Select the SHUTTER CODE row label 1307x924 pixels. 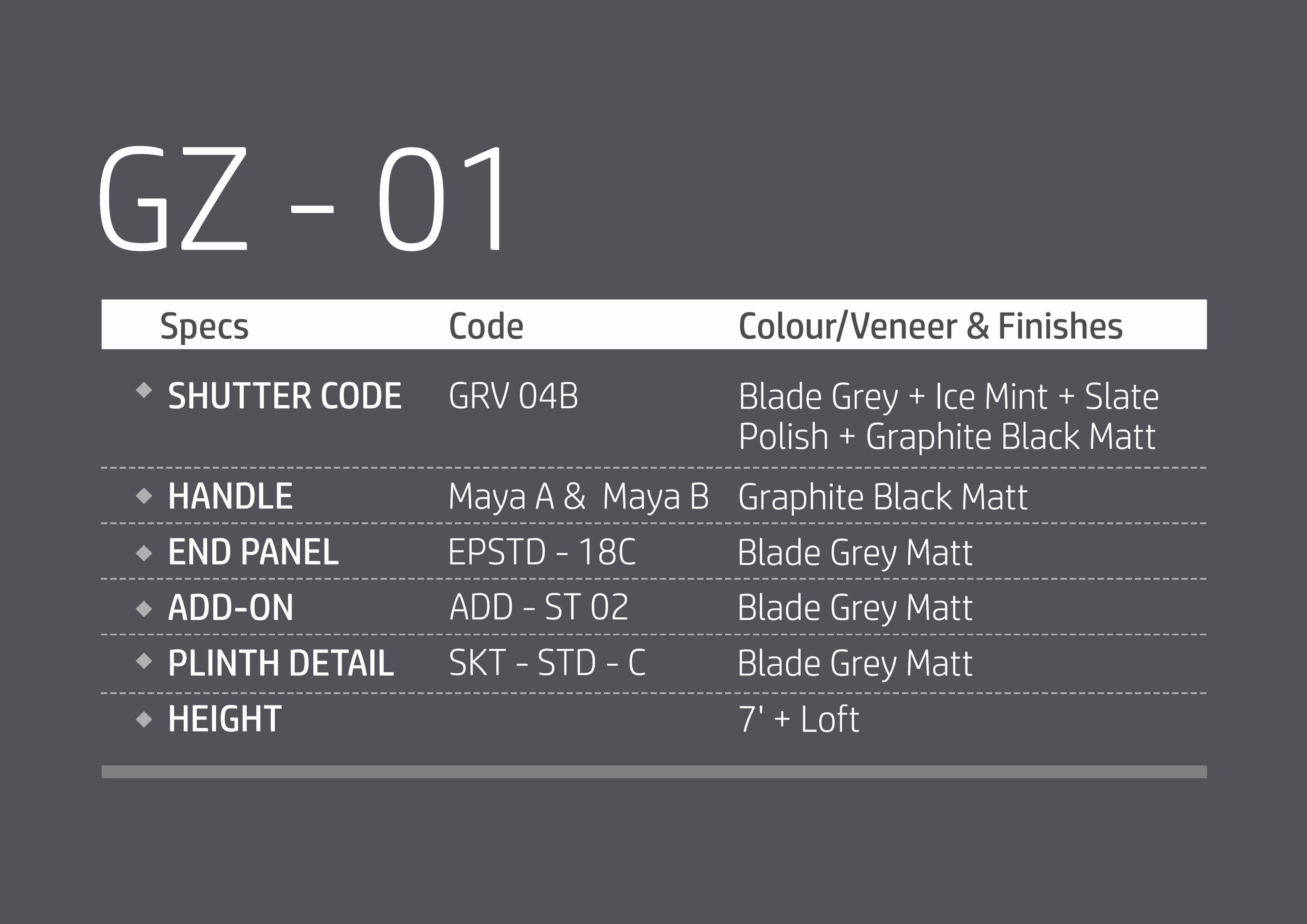point(285,396)
